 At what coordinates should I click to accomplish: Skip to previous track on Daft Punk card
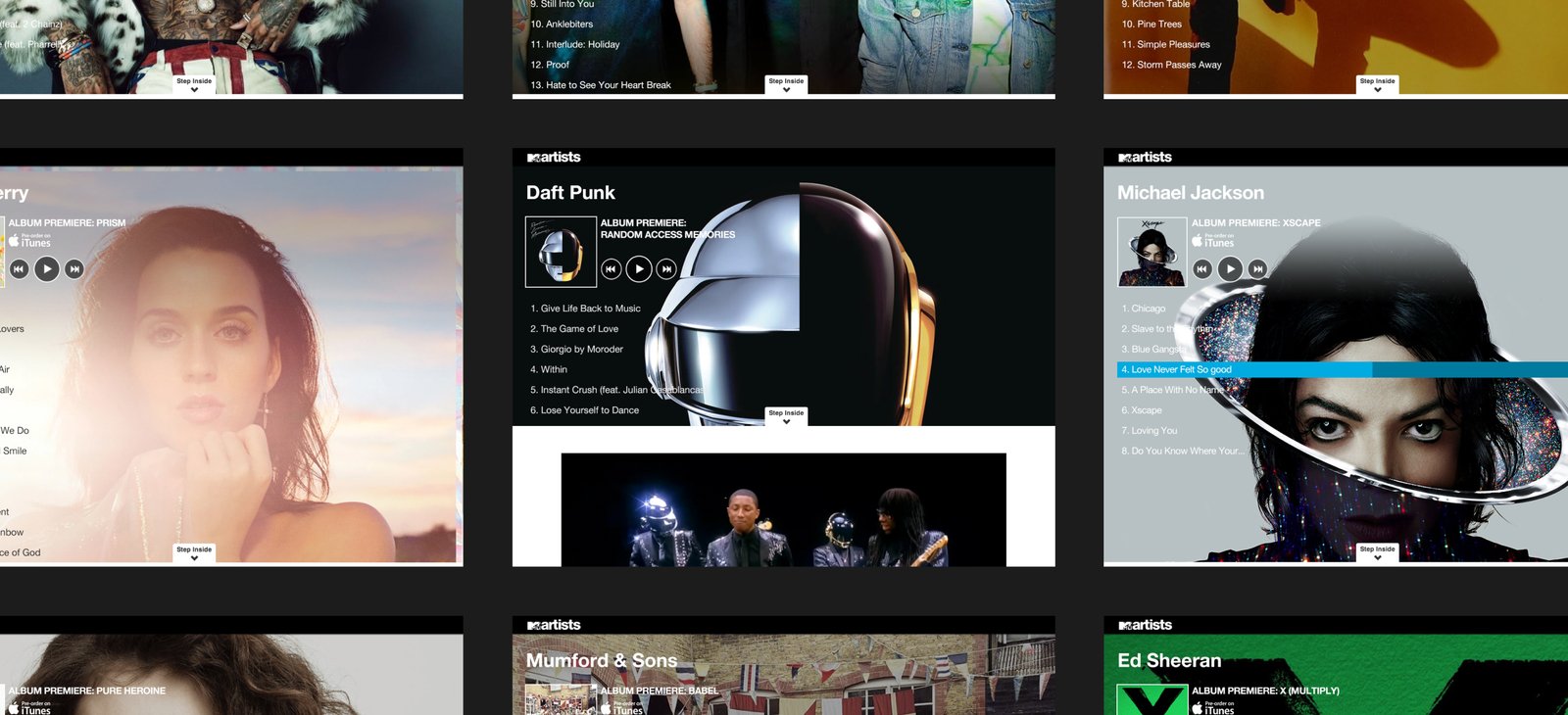pos(611,268)
